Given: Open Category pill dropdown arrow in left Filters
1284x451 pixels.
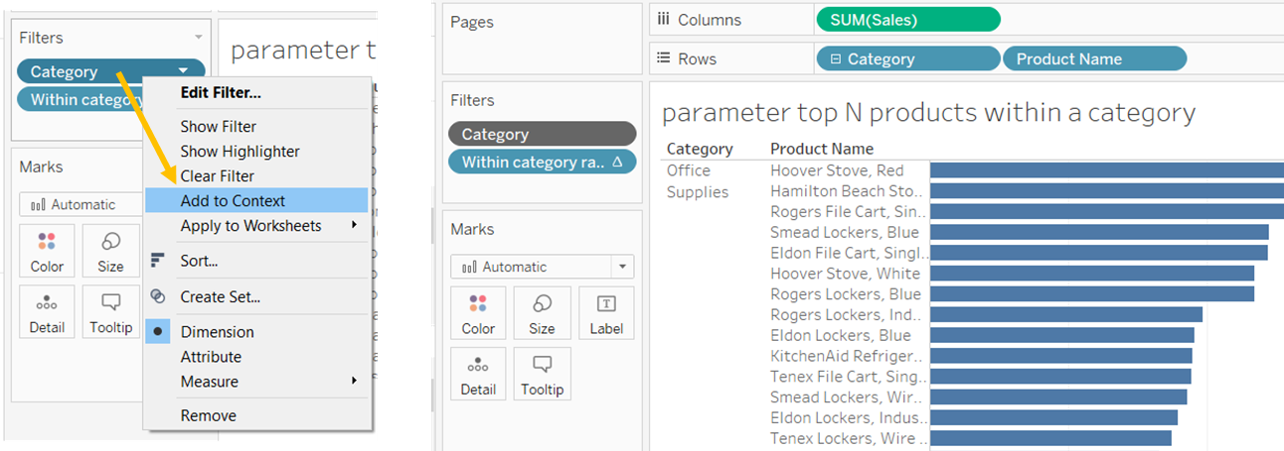Looking at the screenshot, I should pyautogui.click(x=183, y=71).
